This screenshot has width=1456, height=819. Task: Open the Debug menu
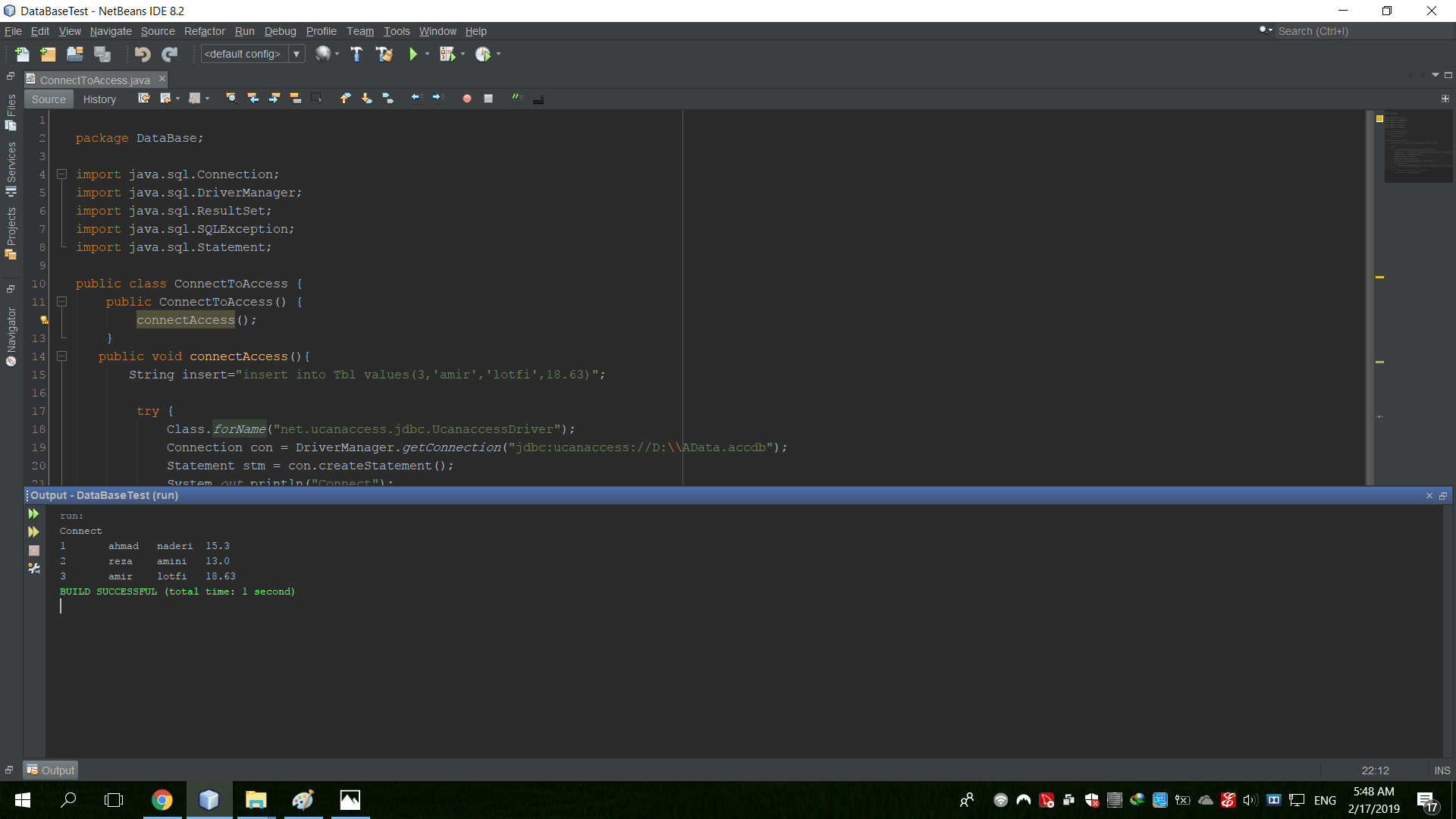point(278,31)
